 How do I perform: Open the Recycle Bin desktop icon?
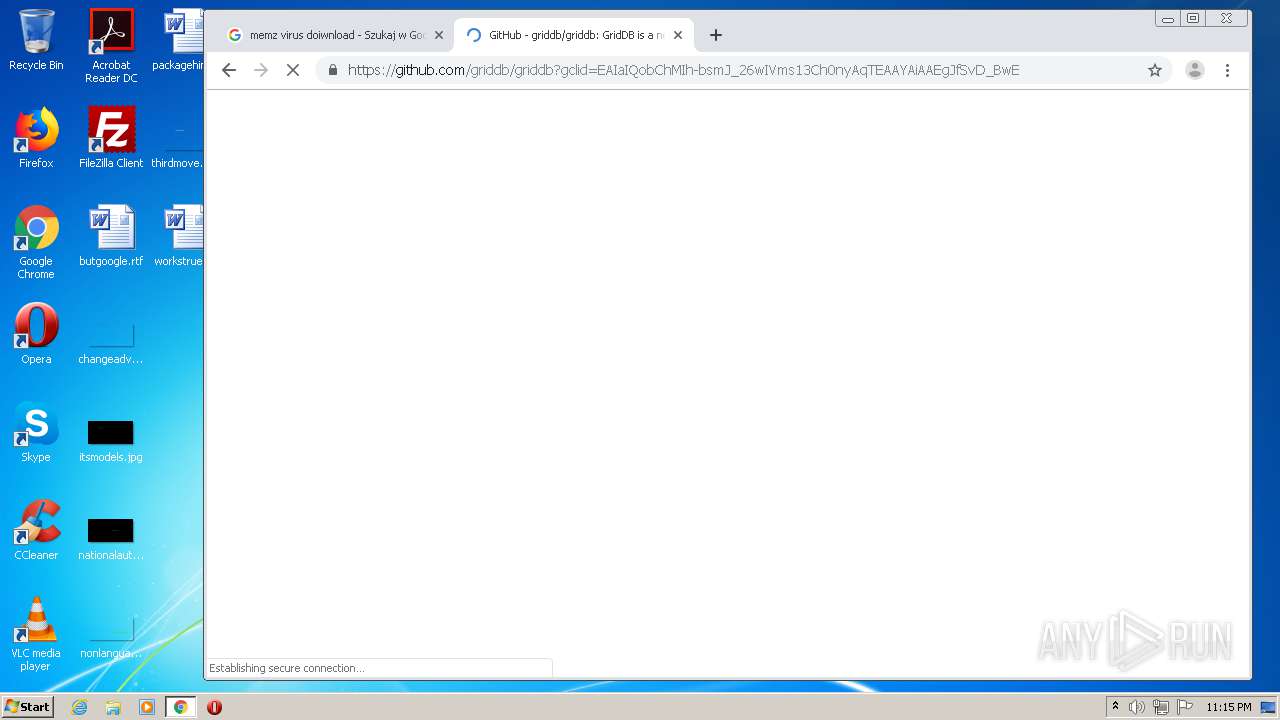[x=36, y=40]
